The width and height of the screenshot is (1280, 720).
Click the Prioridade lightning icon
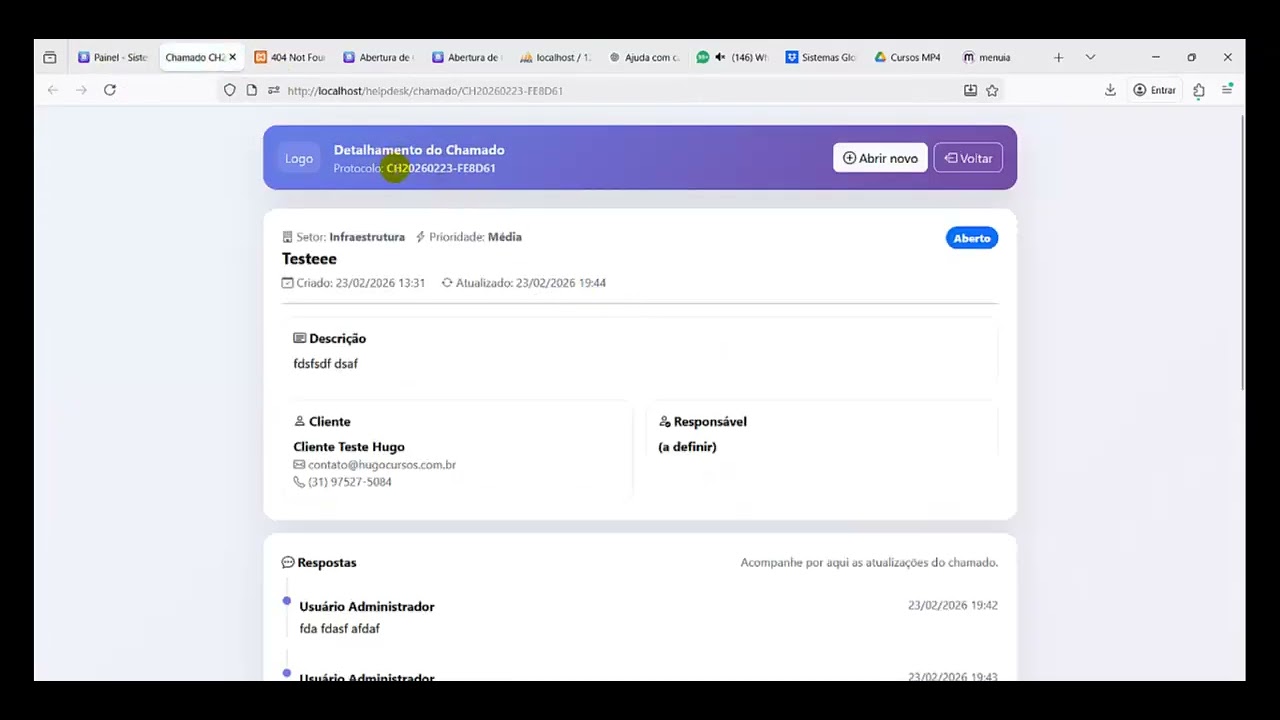[420, 237]
